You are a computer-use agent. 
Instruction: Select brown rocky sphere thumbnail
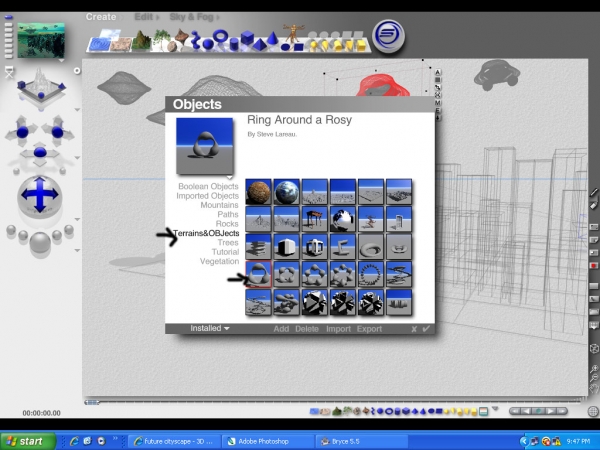pos(258,192)
